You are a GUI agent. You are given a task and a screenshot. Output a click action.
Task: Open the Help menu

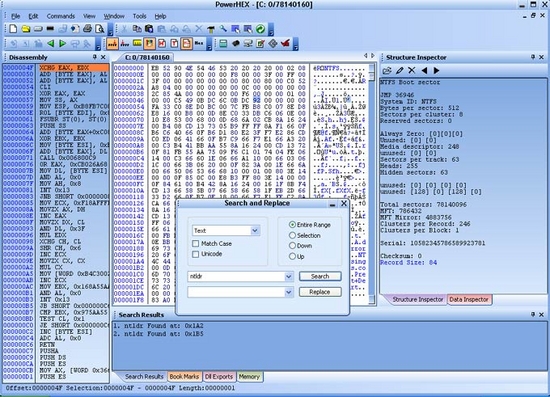pos(160,16)
